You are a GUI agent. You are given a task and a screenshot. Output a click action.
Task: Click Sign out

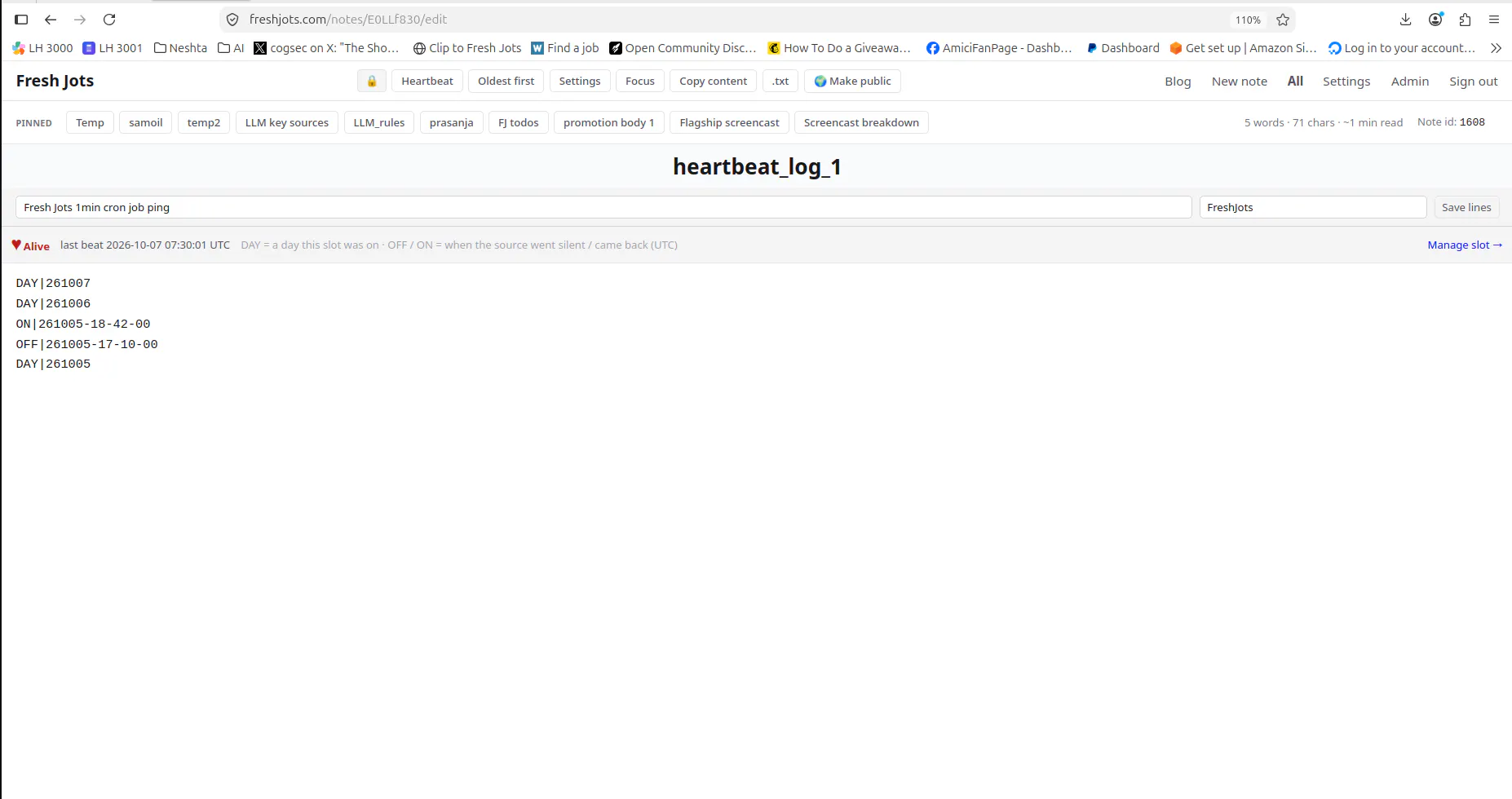click(x=1473, y=81)
